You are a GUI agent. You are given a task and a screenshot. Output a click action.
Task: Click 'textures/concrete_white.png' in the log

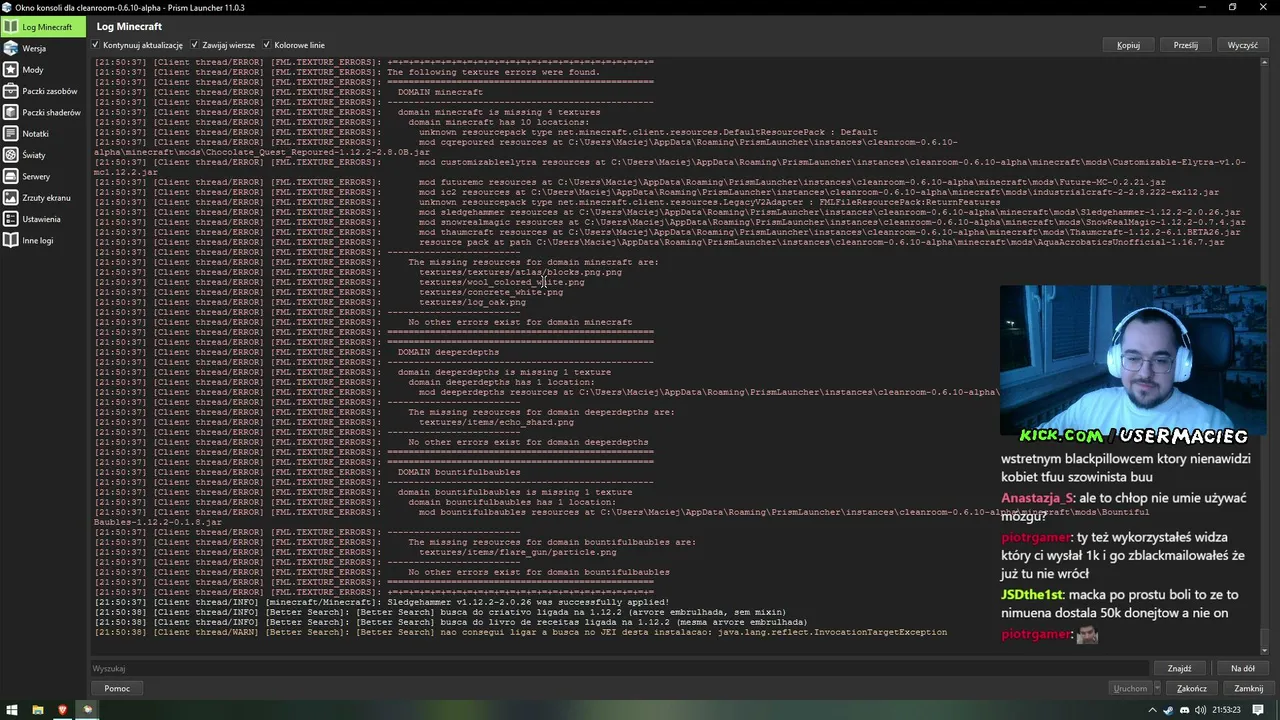click(x=490, y=292)
